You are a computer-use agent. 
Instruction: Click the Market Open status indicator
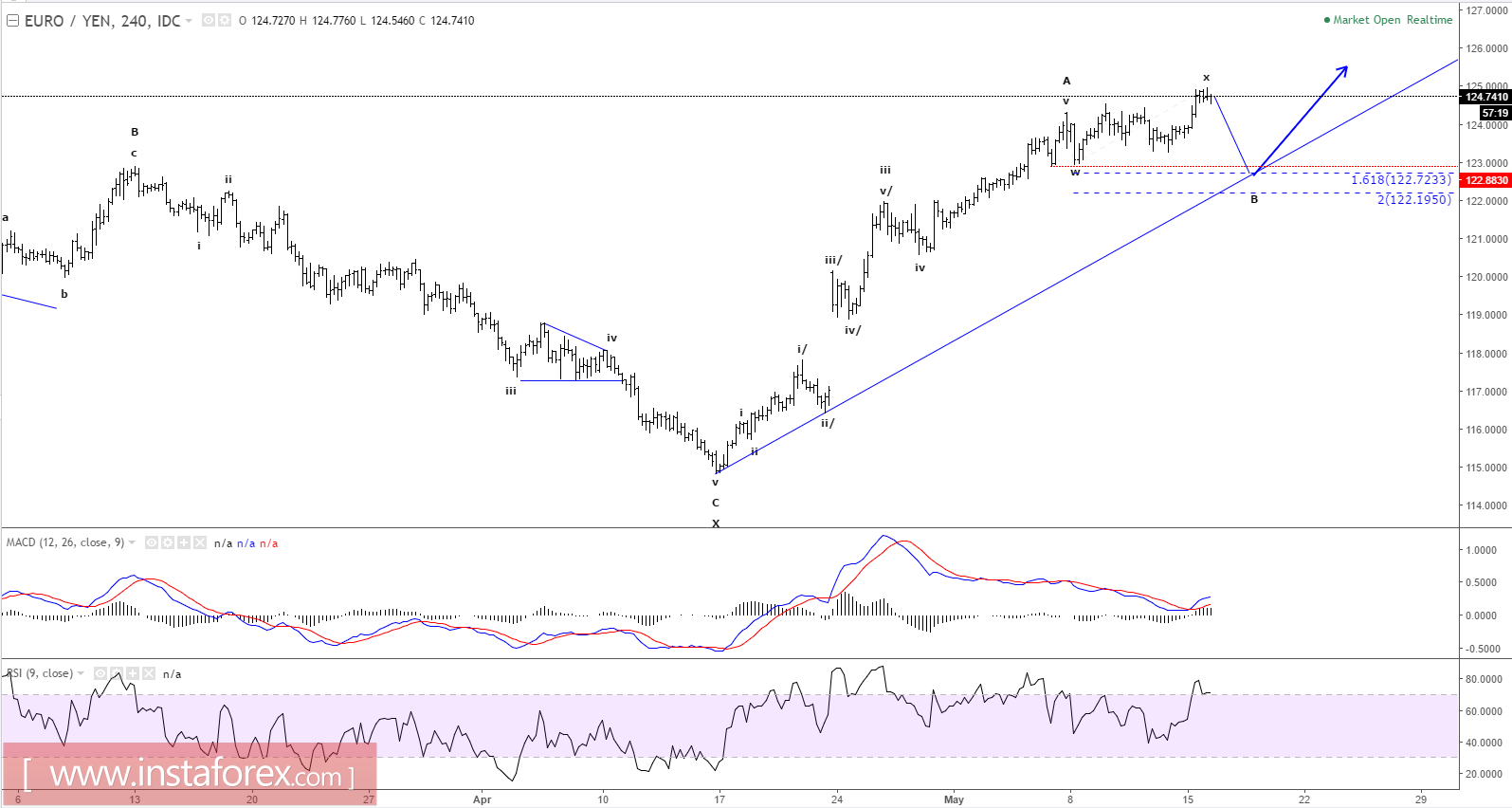pos(1362,20)
